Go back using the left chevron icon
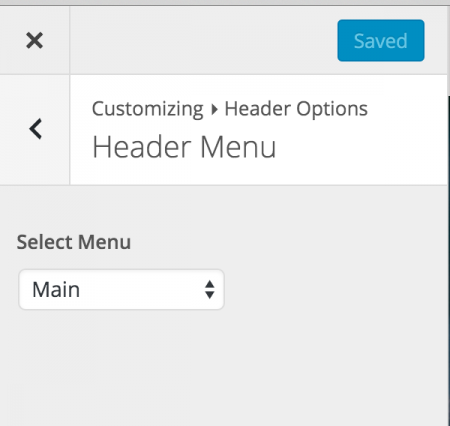Screen dimensions: 450x426 pos(35,129)
